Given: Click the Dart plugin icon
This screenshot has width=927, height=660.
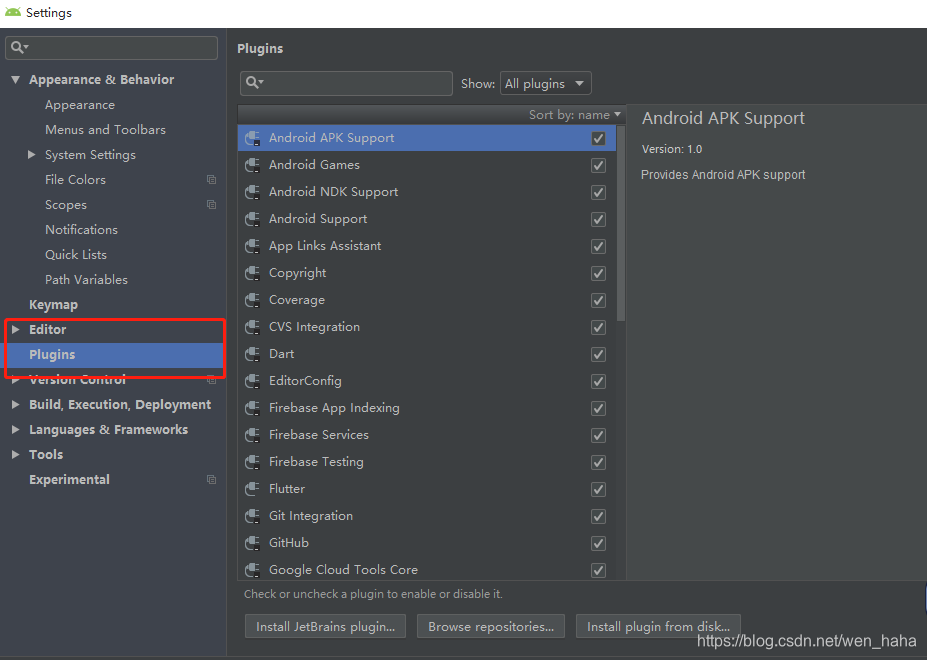Looking at the screenshot, I should pos(252,354).
